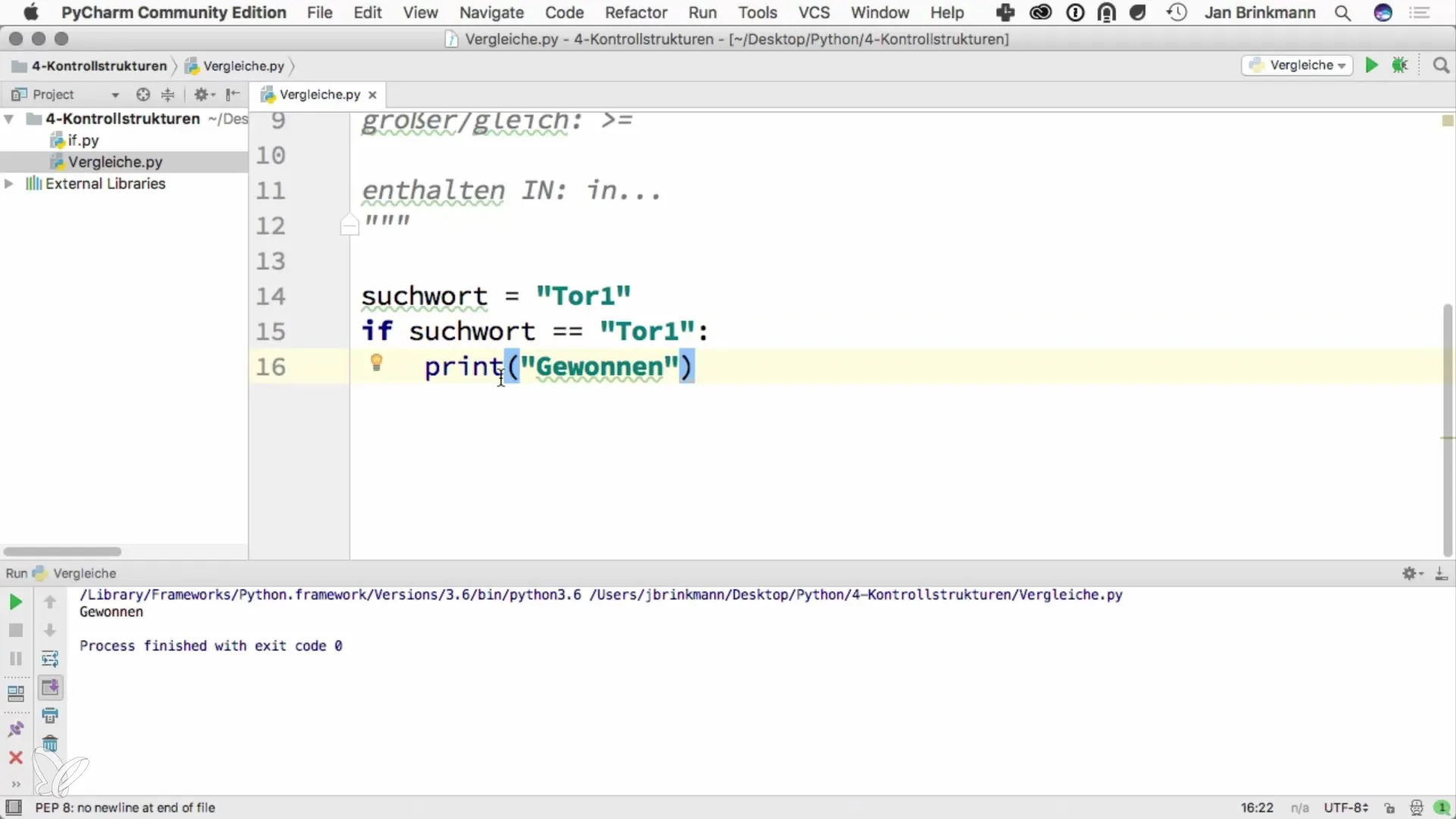Clear all Run console output
Screen dimensions: 1456x819
click(x=50, y=744)
